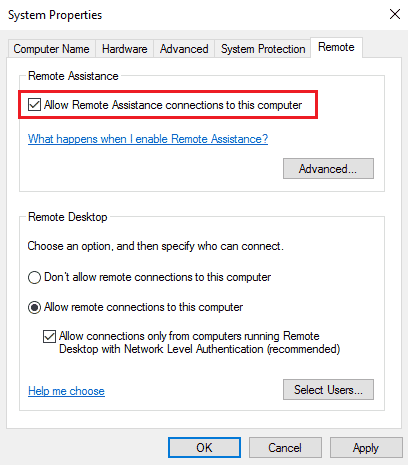Apply the remote settings

click(366, 447)
